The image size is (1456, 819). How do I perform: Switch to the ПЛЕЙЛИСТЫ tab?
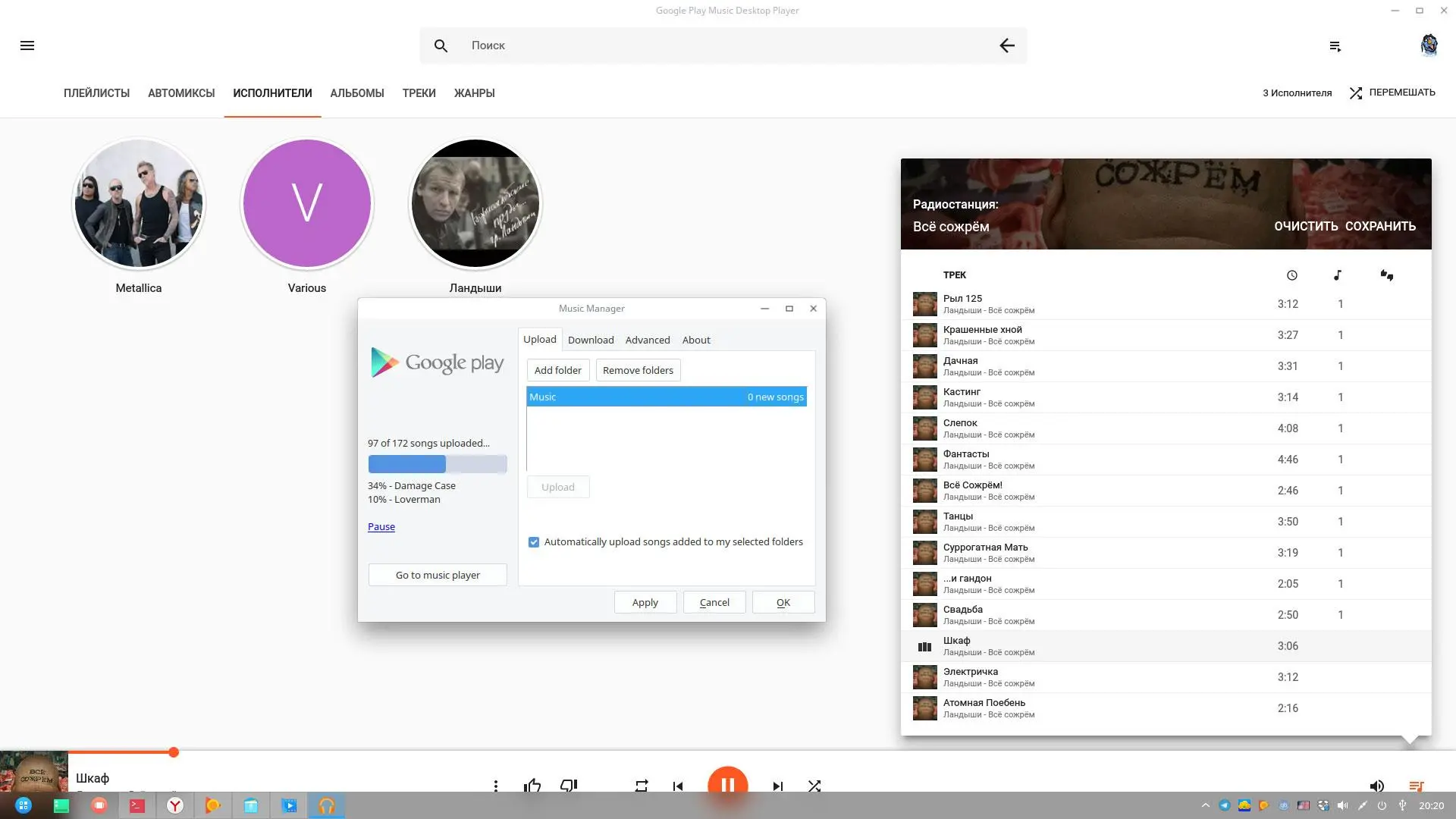coord(96,93)
